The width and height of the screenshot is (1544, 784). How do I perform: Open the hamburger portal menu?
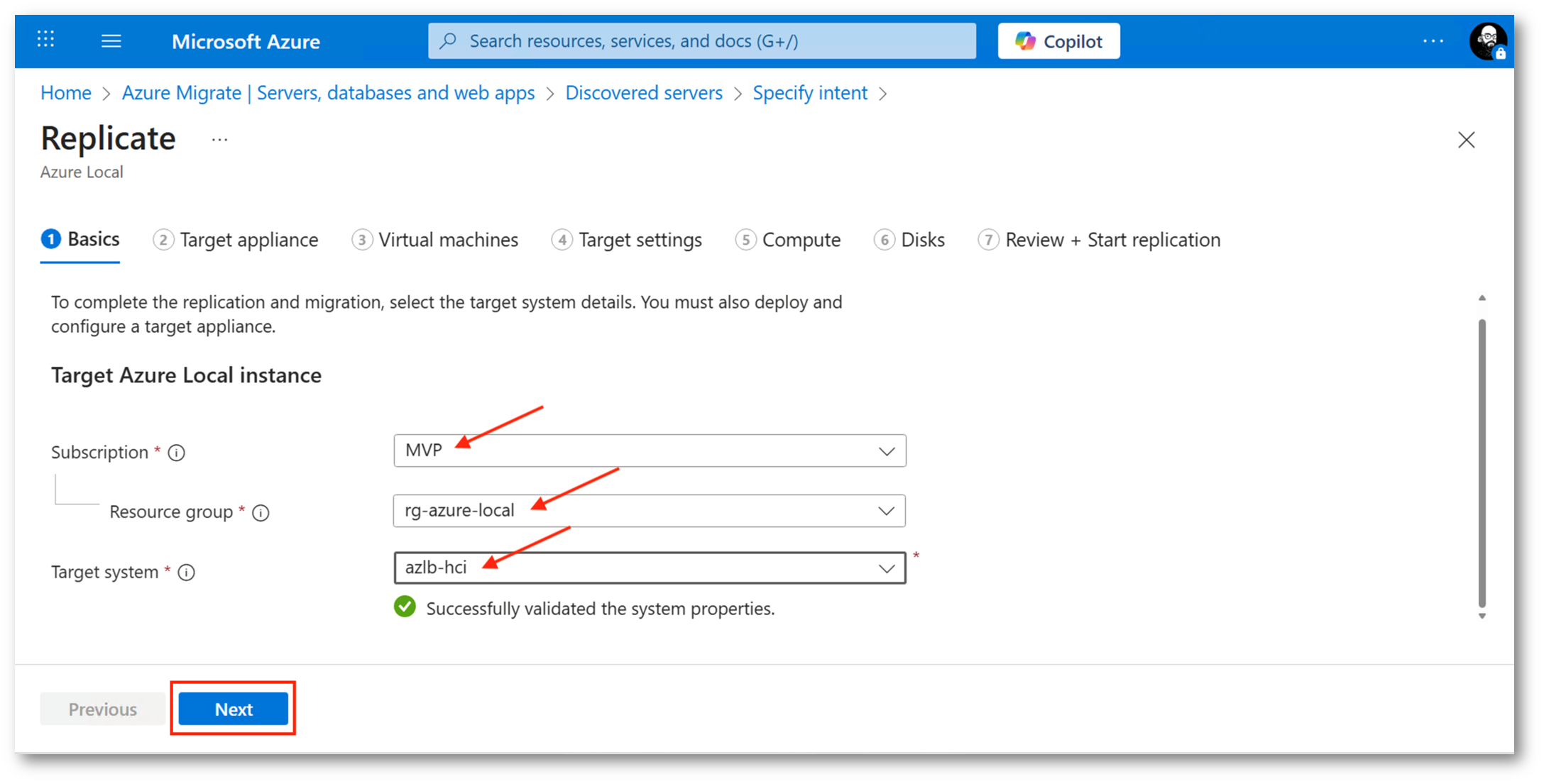pyautogui.click(x=111, y=41)
